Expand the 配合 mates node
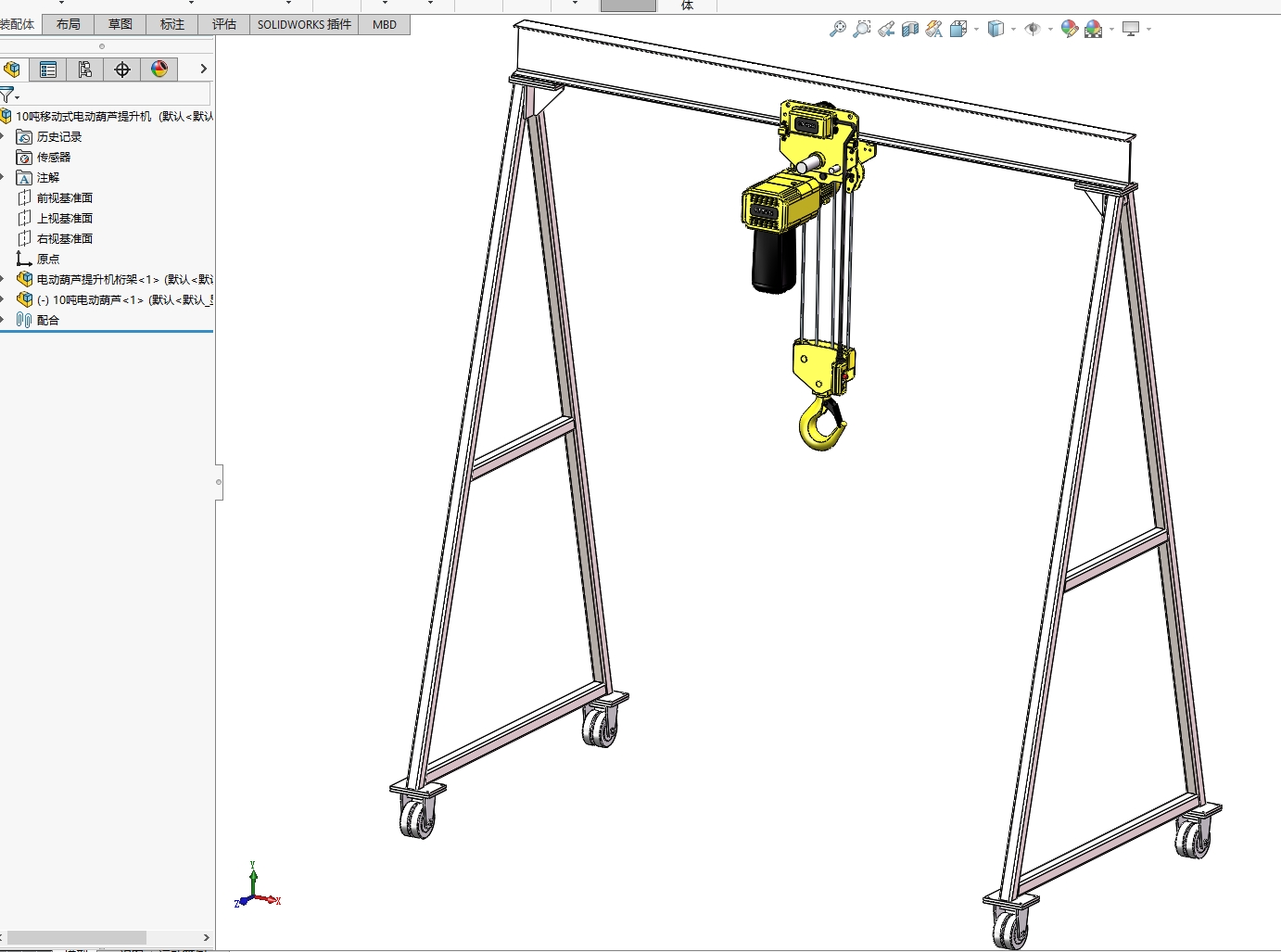The width and height of the screenshot is (1281, 952). 3,321
